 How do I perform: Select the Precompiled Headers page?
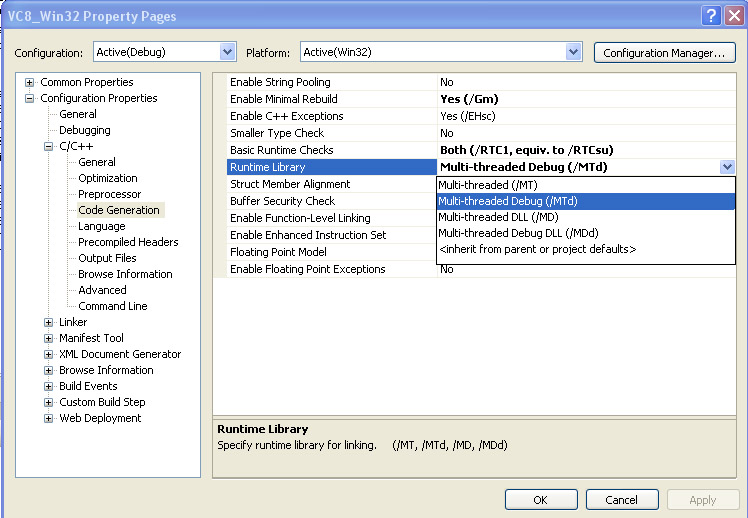pos(128,242)
